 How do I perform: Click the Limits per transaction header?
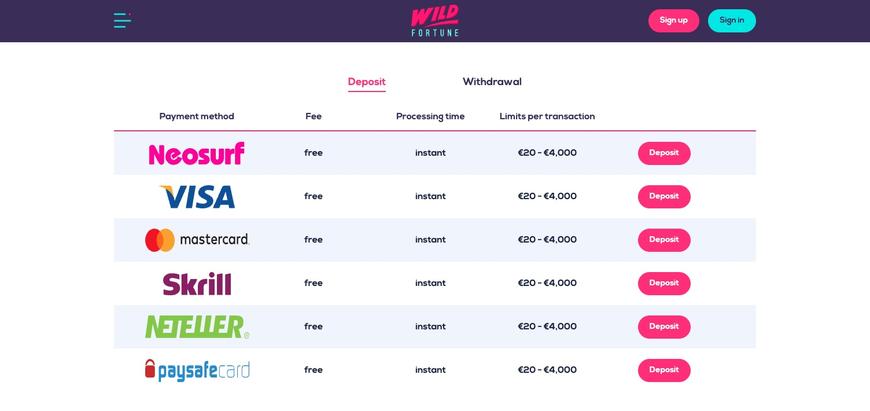point(547,116)
